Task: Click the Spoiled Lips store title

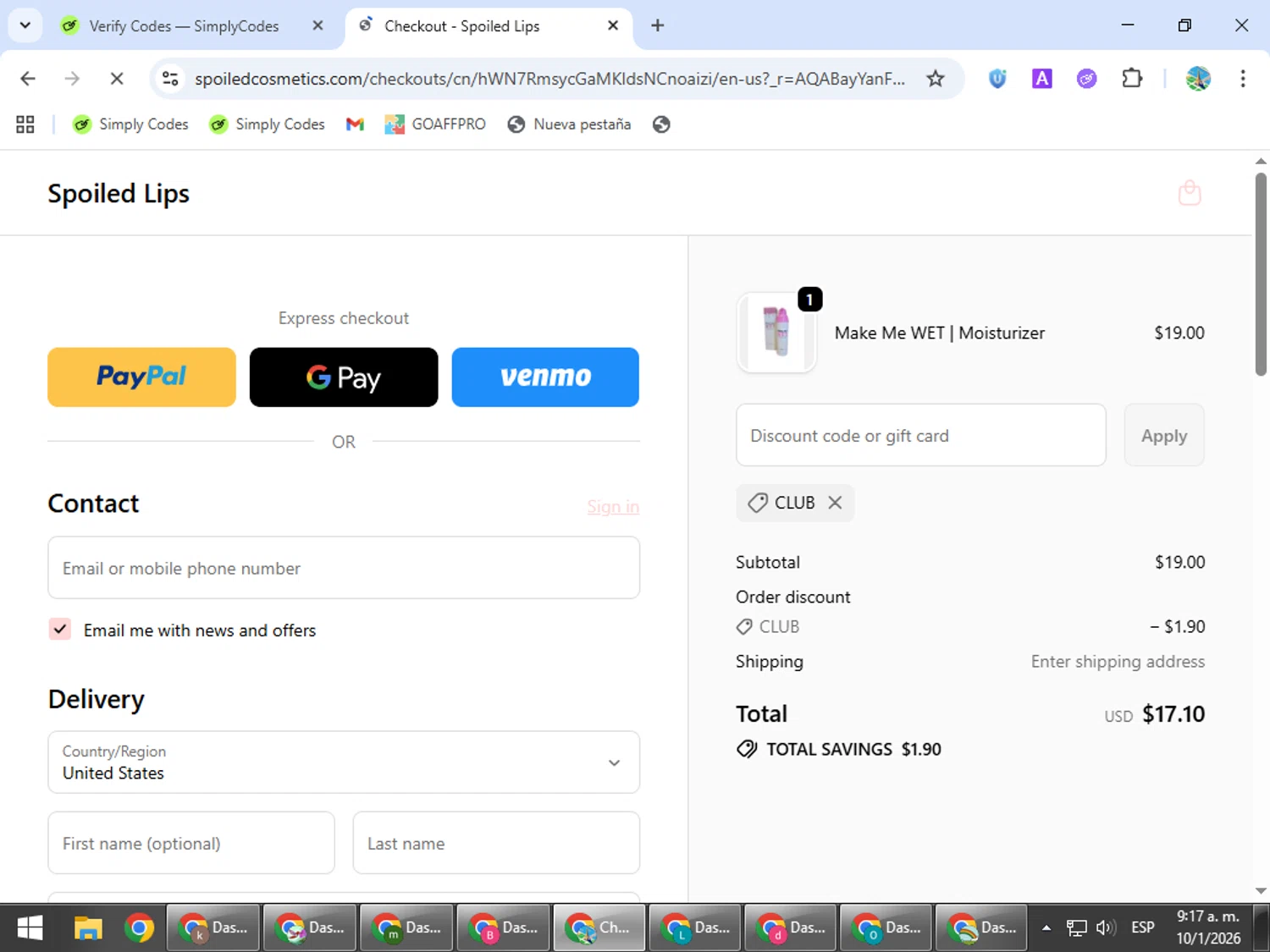Action: pyautogui.click(x=119, y=194)
